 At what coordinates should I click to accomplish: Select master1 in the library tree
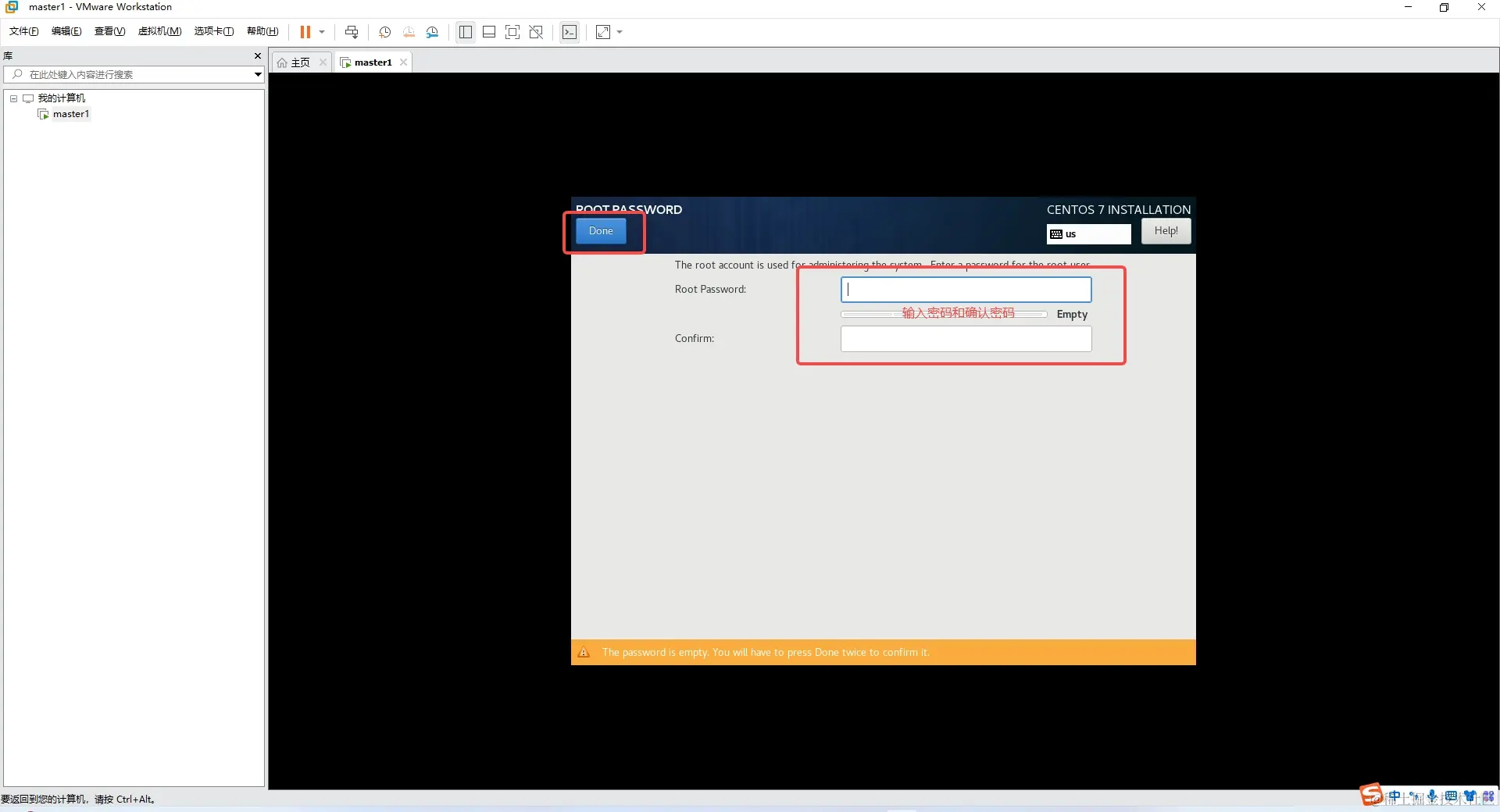pyautogui.click(x=71, y=114)
